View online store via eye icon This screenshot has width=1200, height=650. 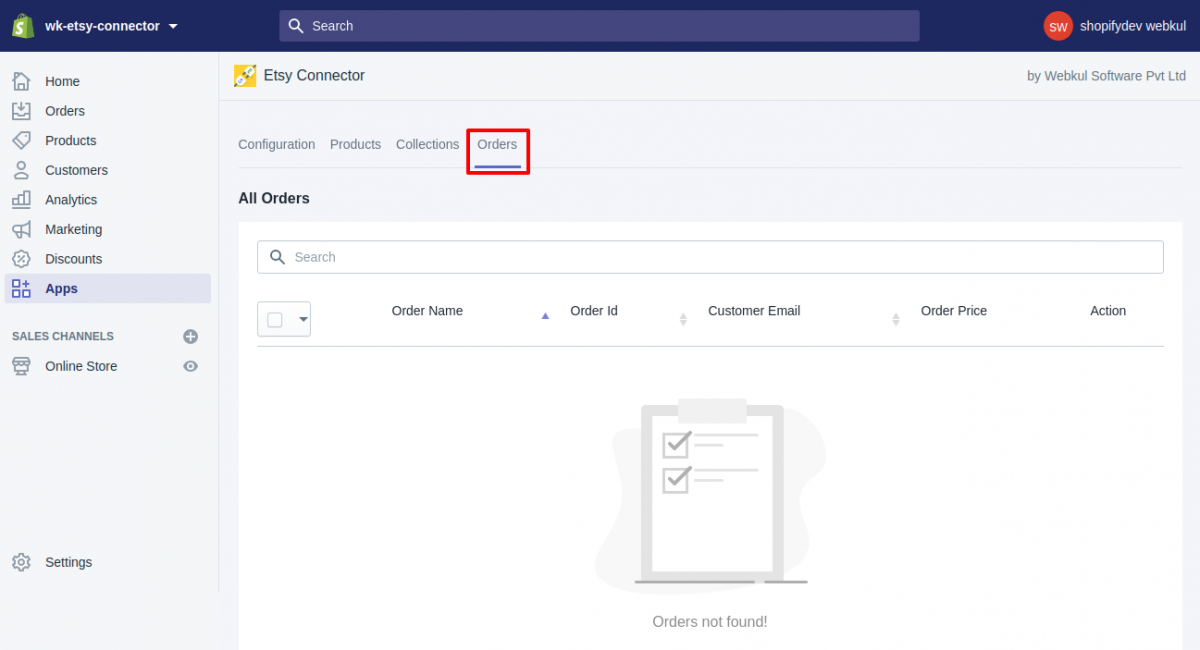coord(190,366)
